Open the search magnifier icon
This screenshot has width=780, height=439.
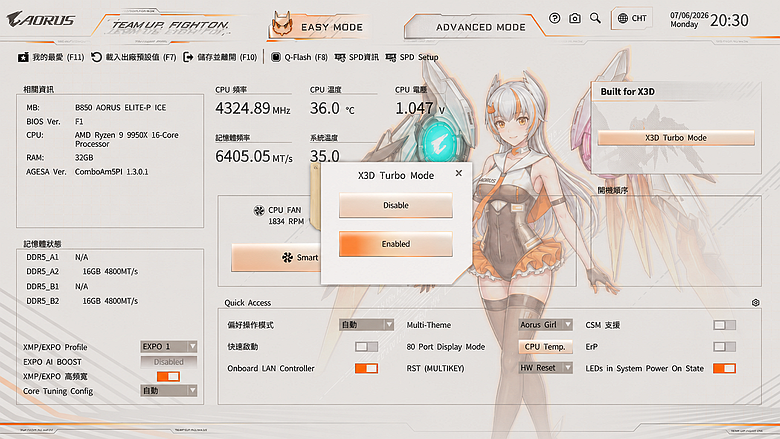tap(595, 18)
